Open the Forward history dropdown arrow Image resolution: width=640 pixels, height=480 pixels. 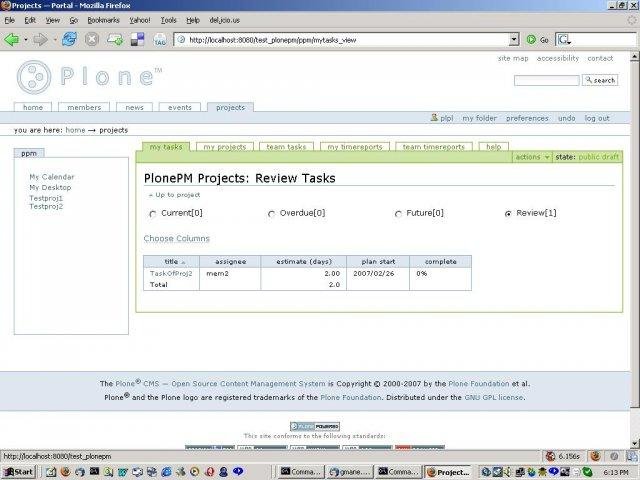(55, 40)
